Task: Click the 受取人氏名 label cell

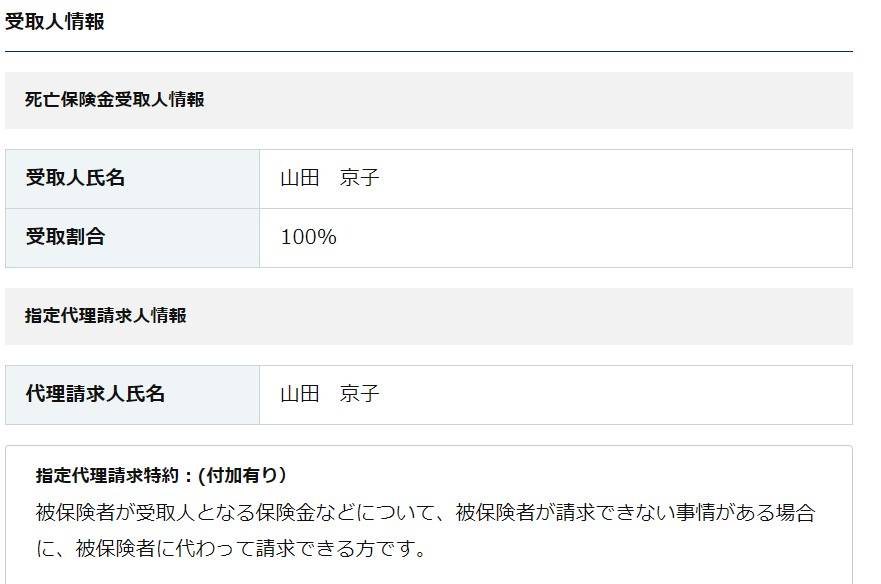Action: 133,179
